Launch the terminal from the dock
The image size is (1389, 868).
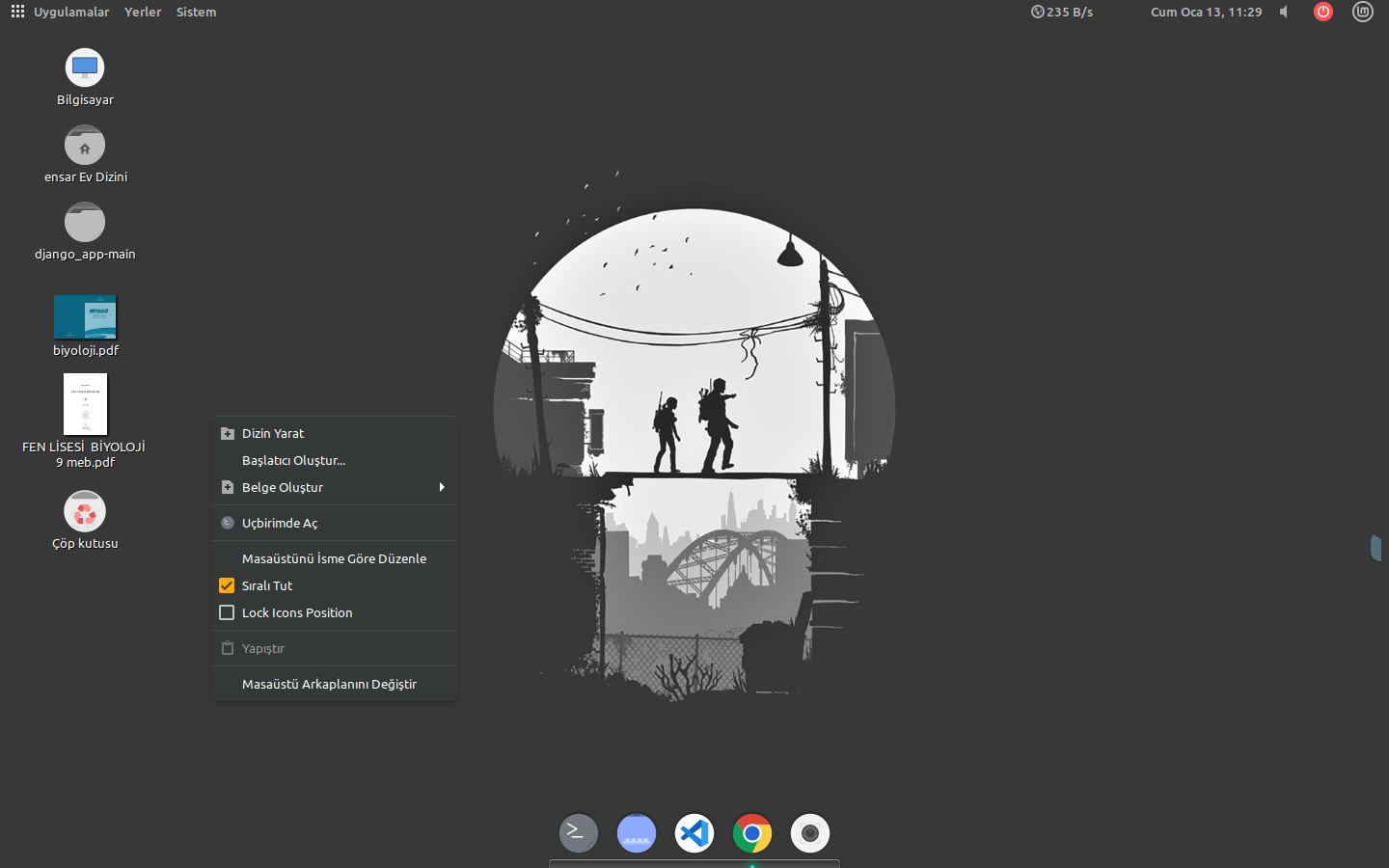(x=579, y=833)
